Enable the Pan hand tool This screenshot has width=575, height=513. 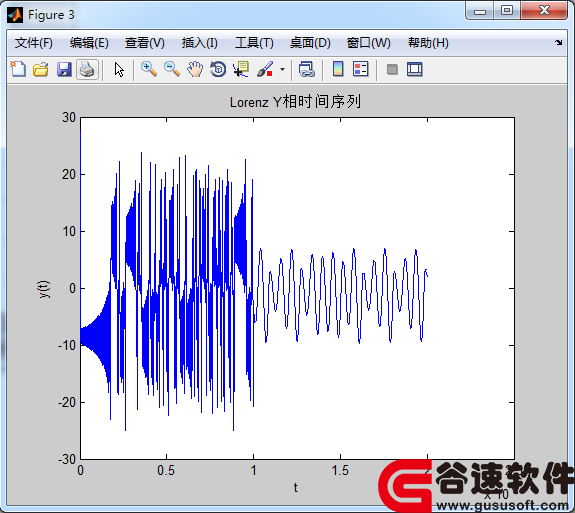click(x=195, y=69)
